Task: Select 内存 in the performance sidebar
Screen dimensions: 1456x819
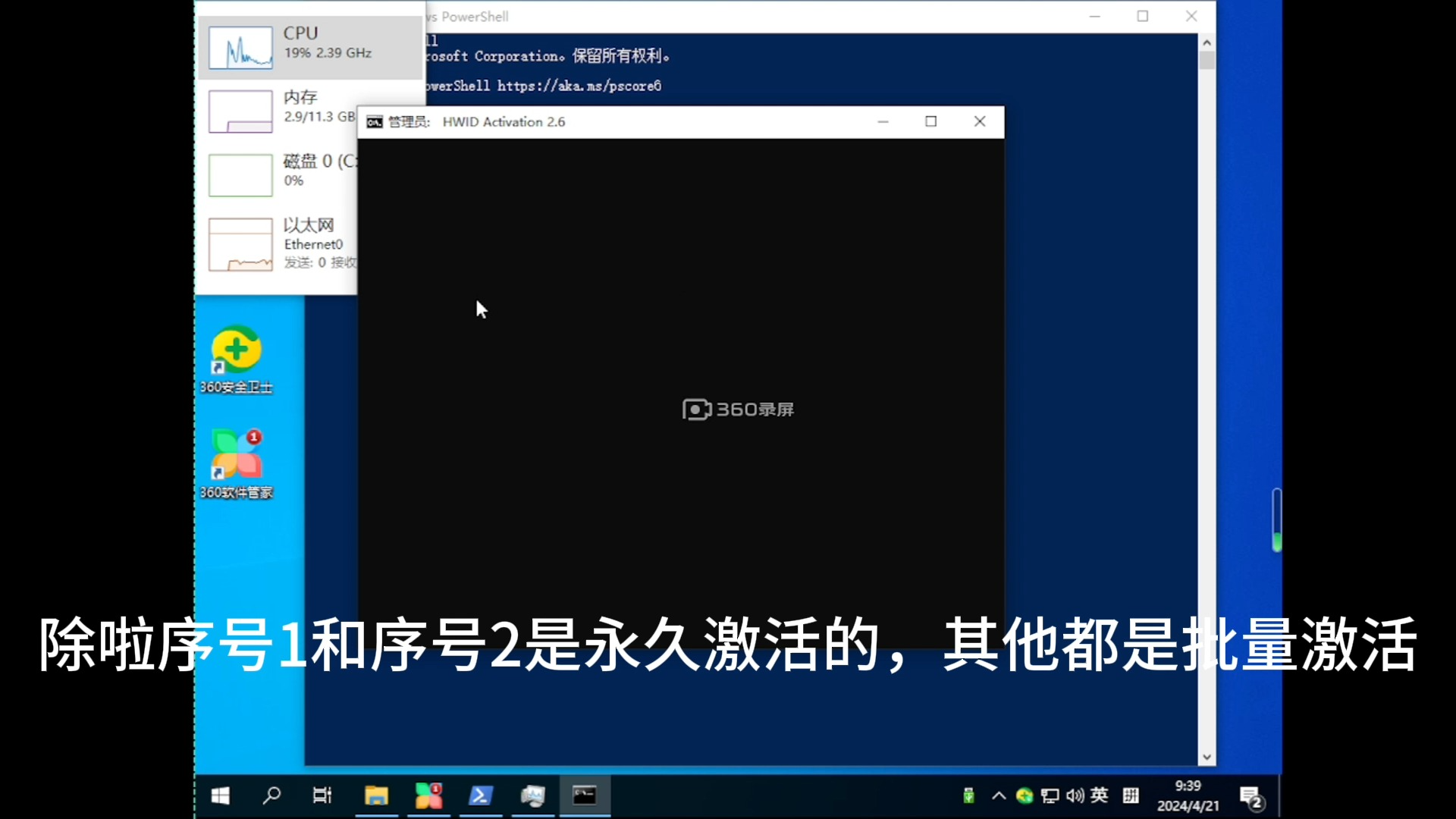Action: coord(309,111)
